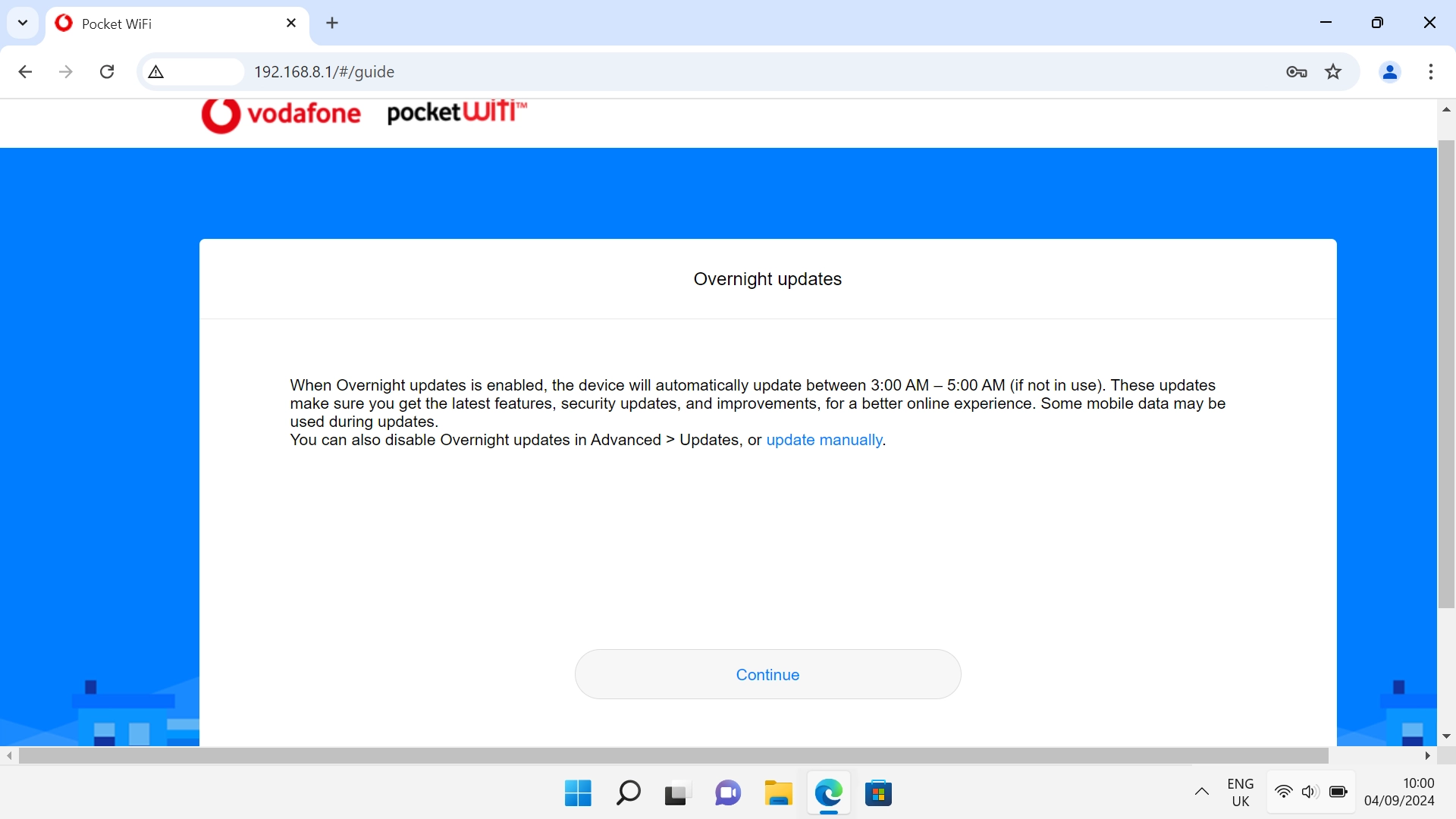
Task: Launch Microsoft Edge from the taskbar
Action: (x=829, y=793)
